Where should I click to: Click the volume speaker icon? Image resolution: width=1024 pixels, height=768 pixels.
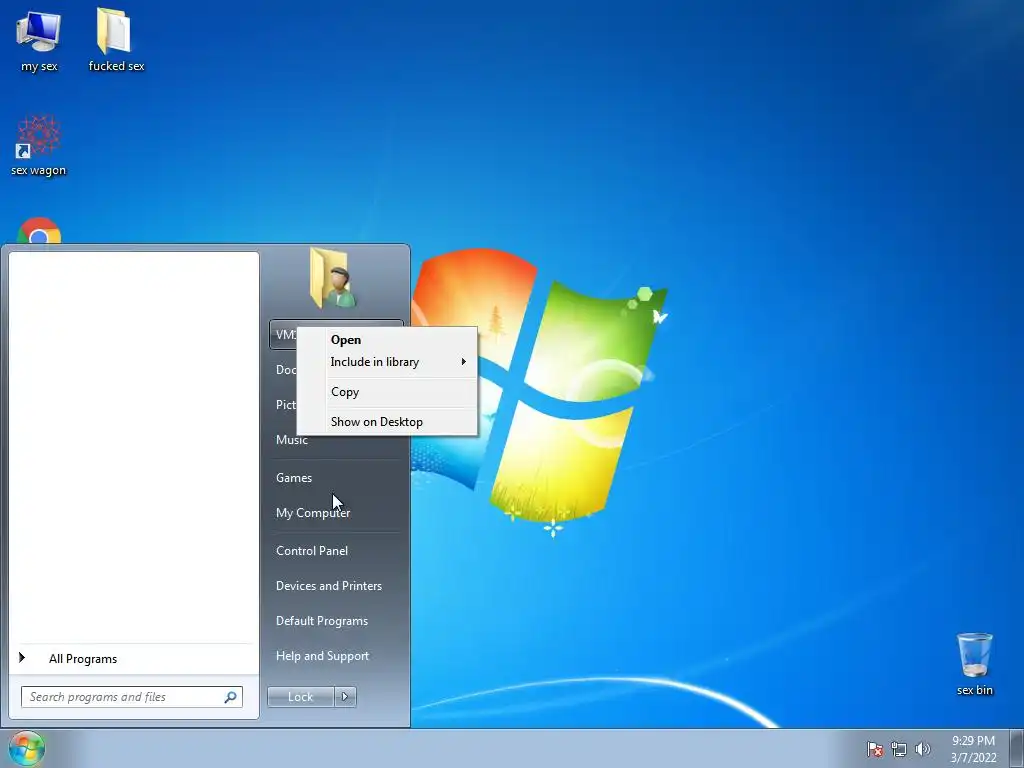click(x=922, y=749)
